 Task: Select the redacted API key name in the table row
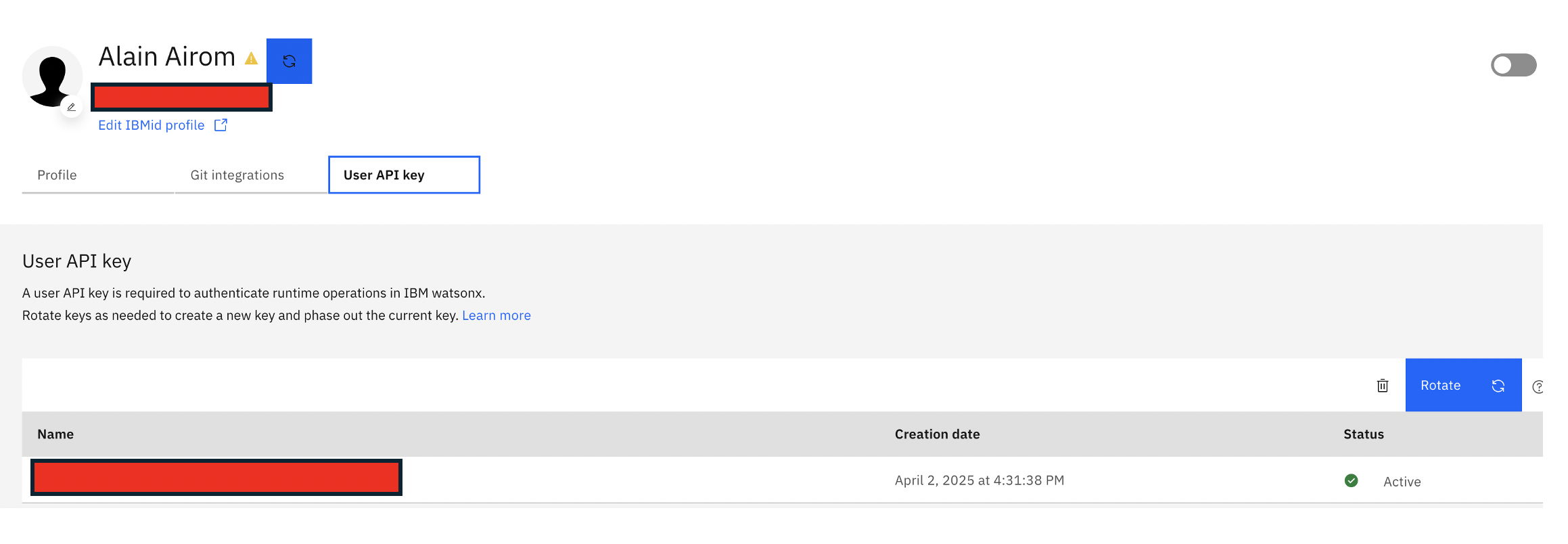[x=216, y=478]
